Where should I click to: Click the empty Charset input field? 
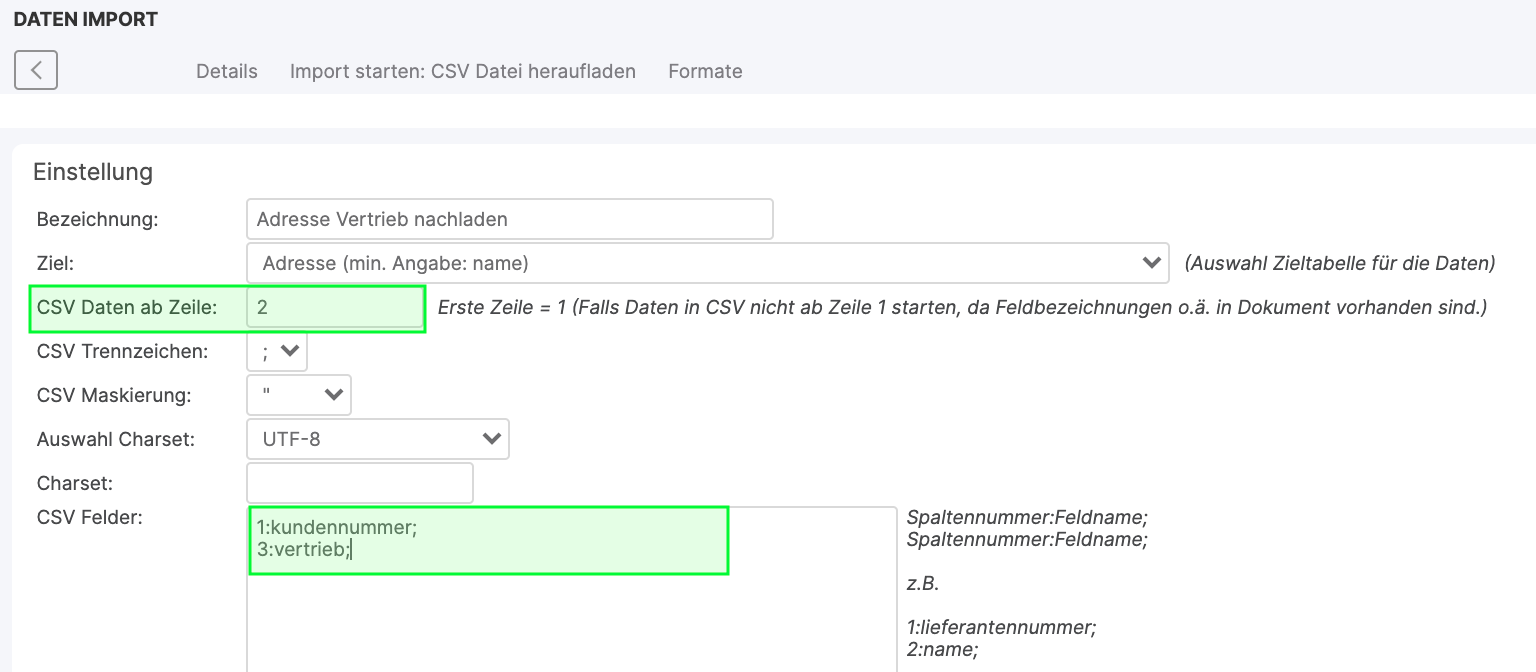[359, 483]
